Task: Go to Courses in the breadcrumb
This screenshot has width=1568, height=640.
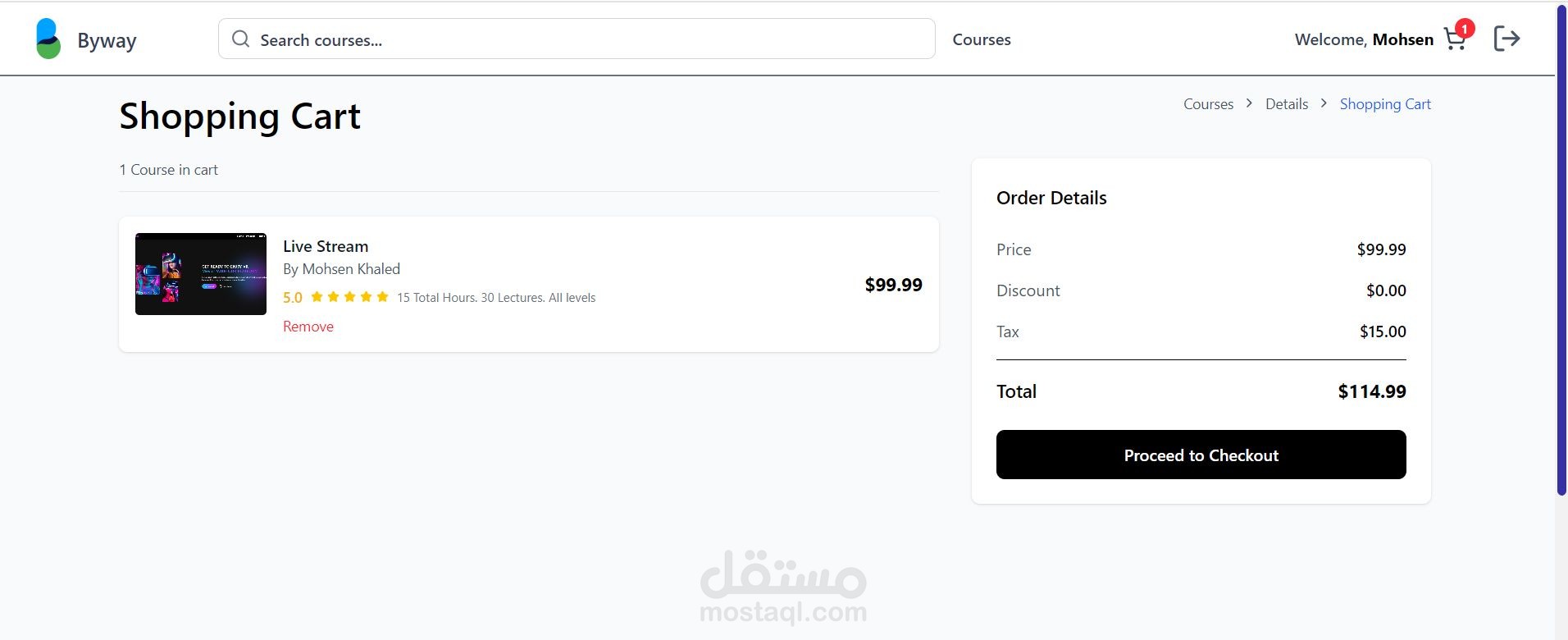Action: pyautogui.click(x=1208, y=104)
